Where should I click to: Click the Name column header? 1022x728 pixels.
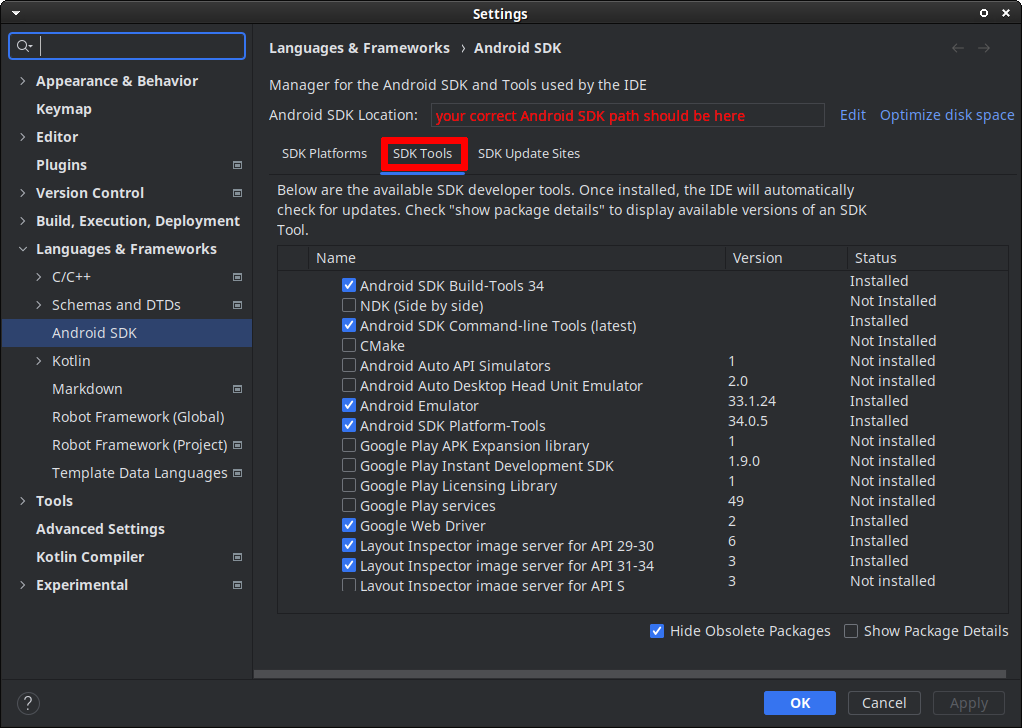pyautogui.click(x=517, y=258)
